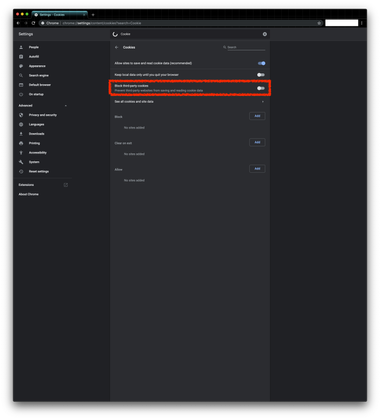Bookmark this page with star icon
380x419 pixels.
pos(319,23)
